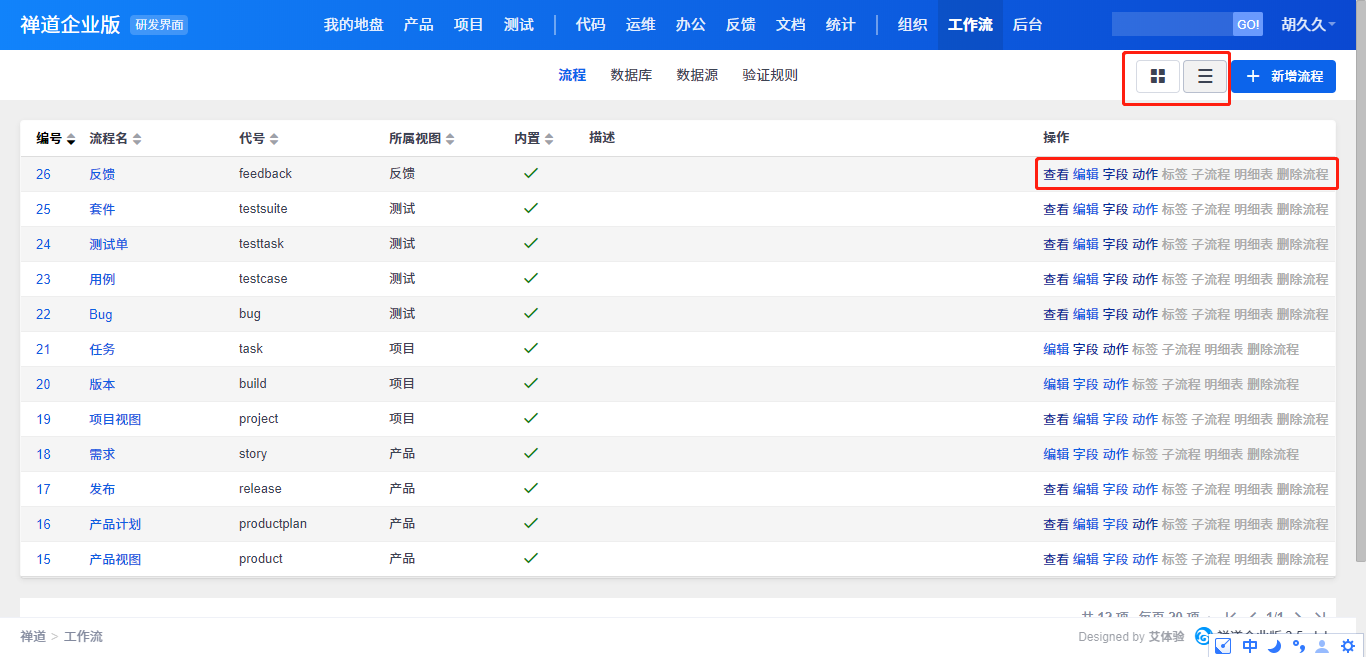Switch to list view layout

(x=1205, y=77)
